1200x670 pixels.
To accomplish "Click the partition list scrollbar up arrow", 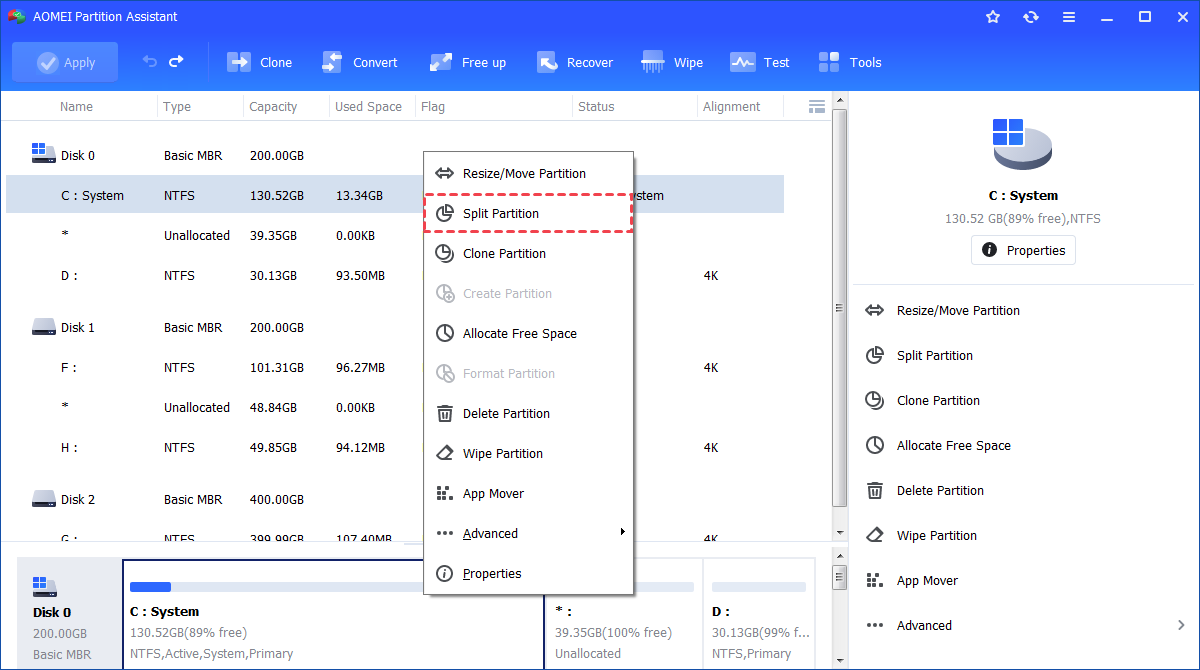I will click(840, 100).
